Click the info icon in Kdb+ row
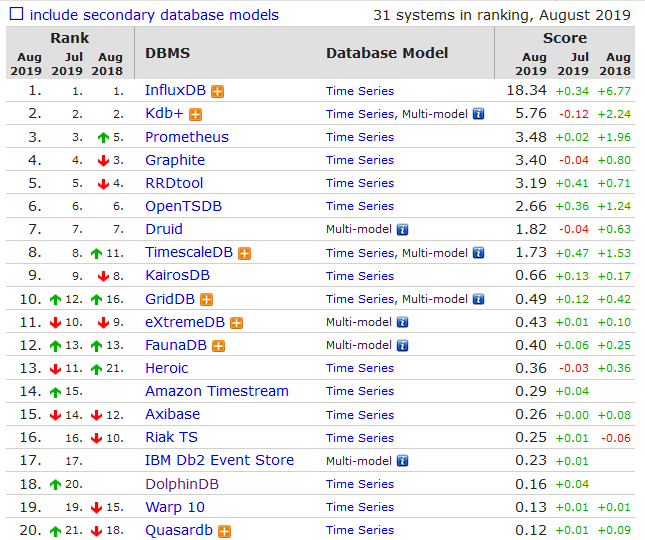Screen dimensions: 645x540 point(478,114)
